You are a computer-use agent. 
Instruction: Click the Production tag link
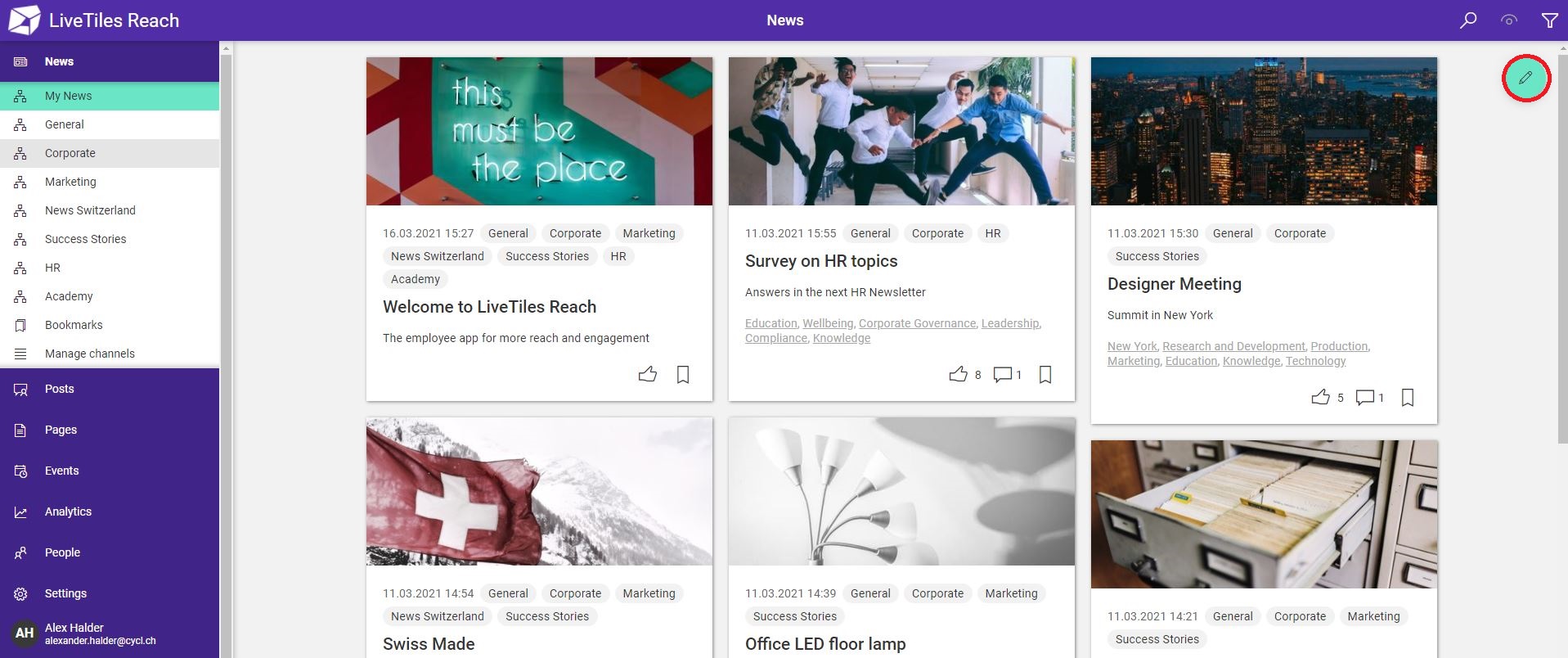point(1339,346)
